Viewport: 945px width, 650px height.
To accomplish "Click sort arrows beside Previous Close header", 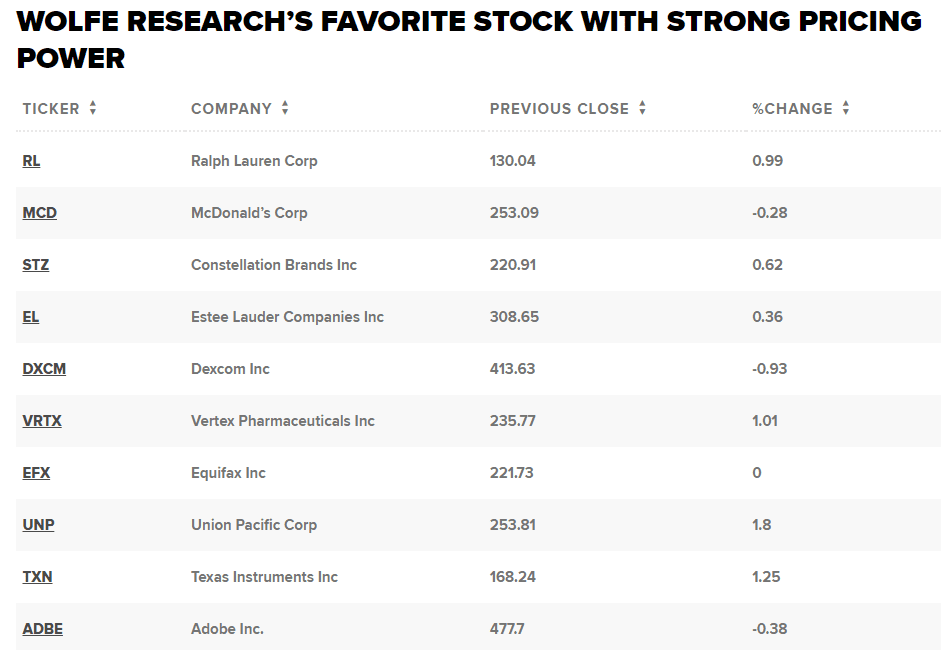I will pyautogui.click(x=642, y=108).
